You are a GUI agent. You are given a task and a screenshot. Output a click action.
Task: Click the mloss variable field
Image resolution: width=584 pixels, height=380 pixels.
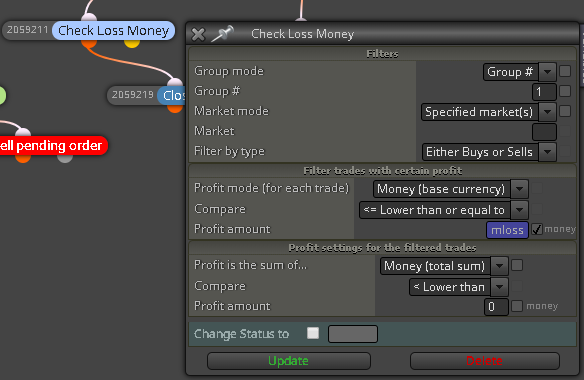click(x=507, y=230)
